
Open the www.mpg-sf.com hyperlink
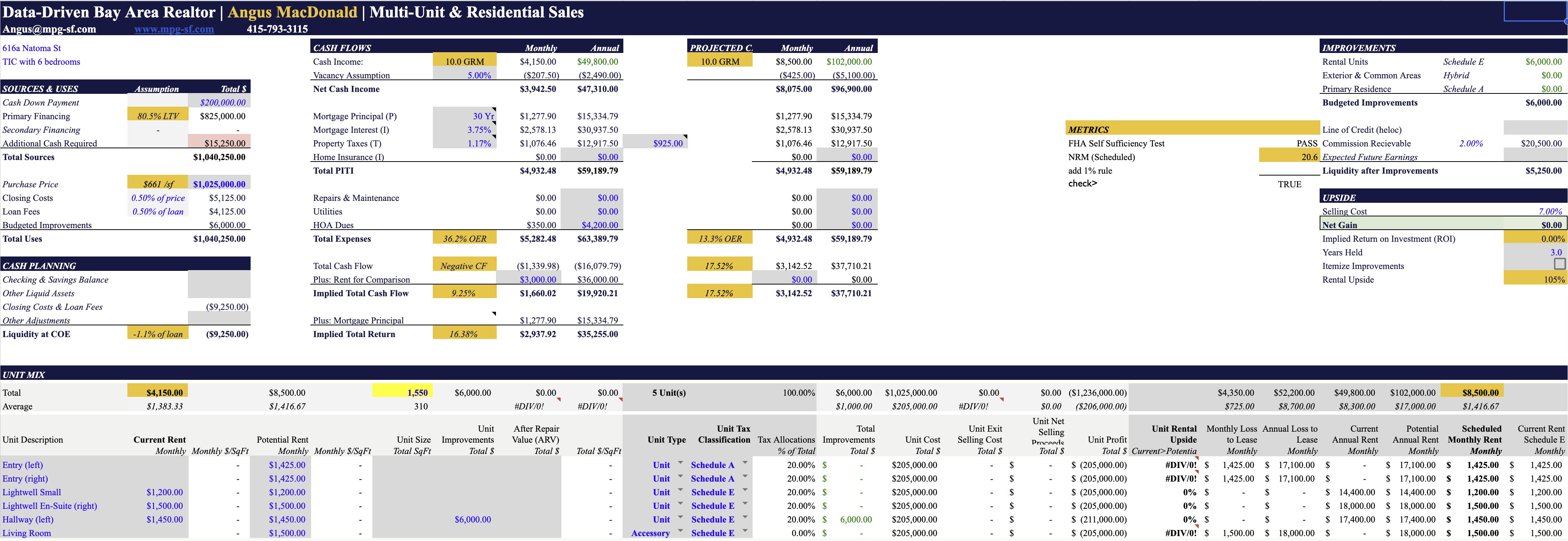(174, 29)
